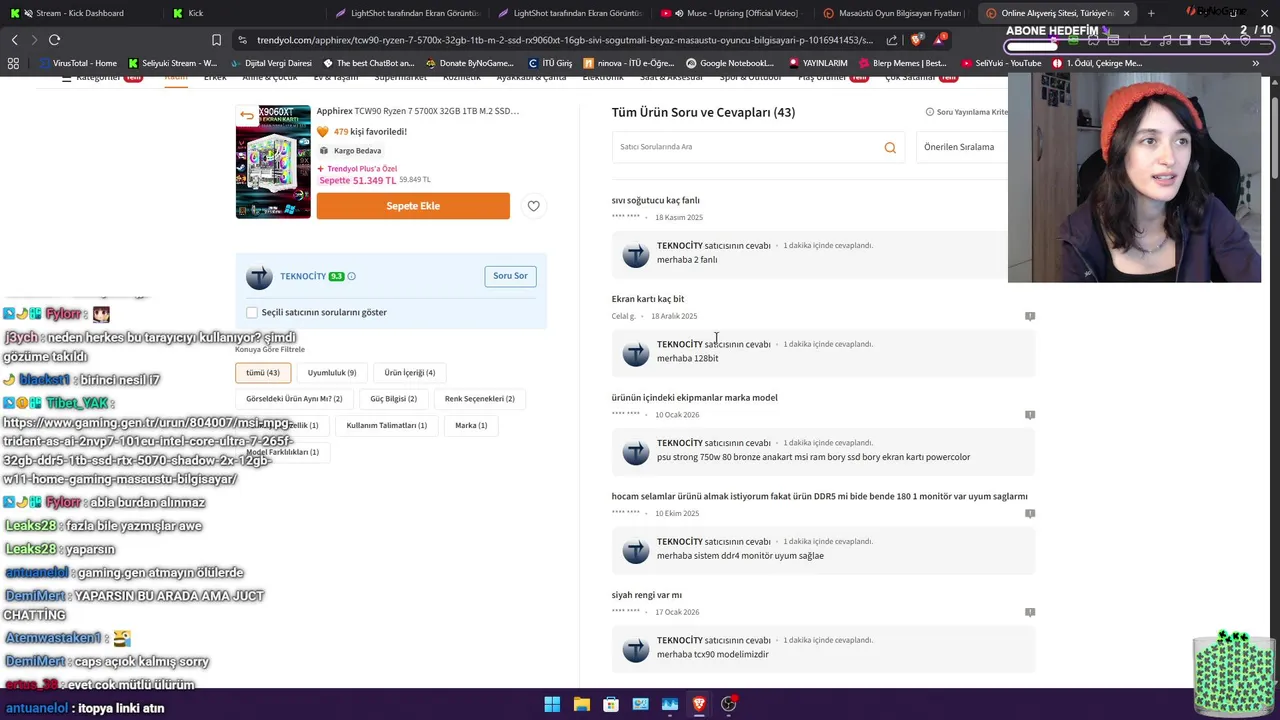Report the 'Ekran kartı kaç bit' question

tap(1030, 316)
